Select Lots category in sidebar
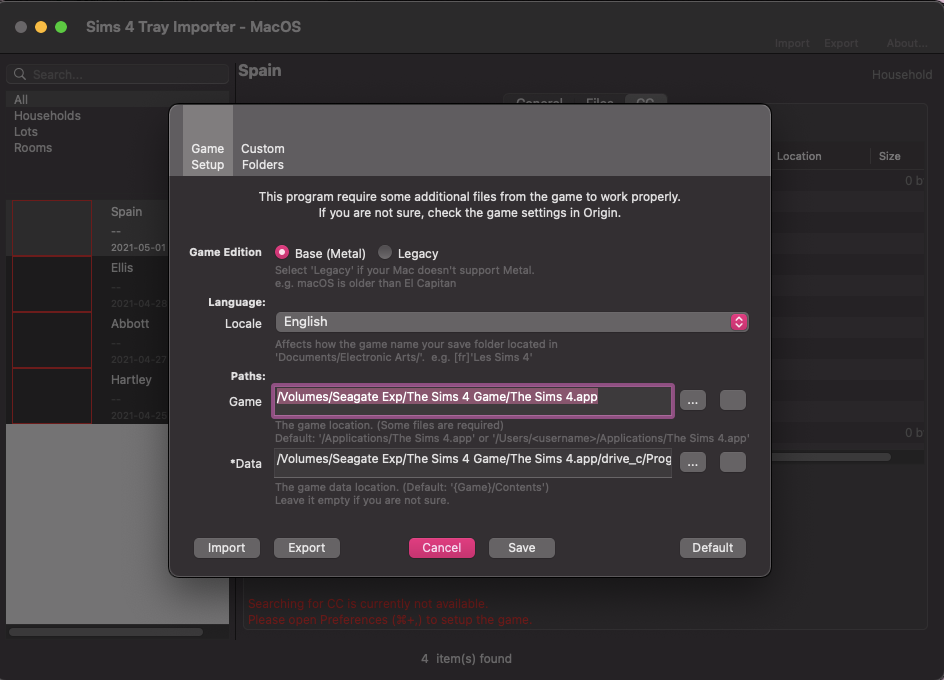The image size is (944, 680). click(26, 131)
